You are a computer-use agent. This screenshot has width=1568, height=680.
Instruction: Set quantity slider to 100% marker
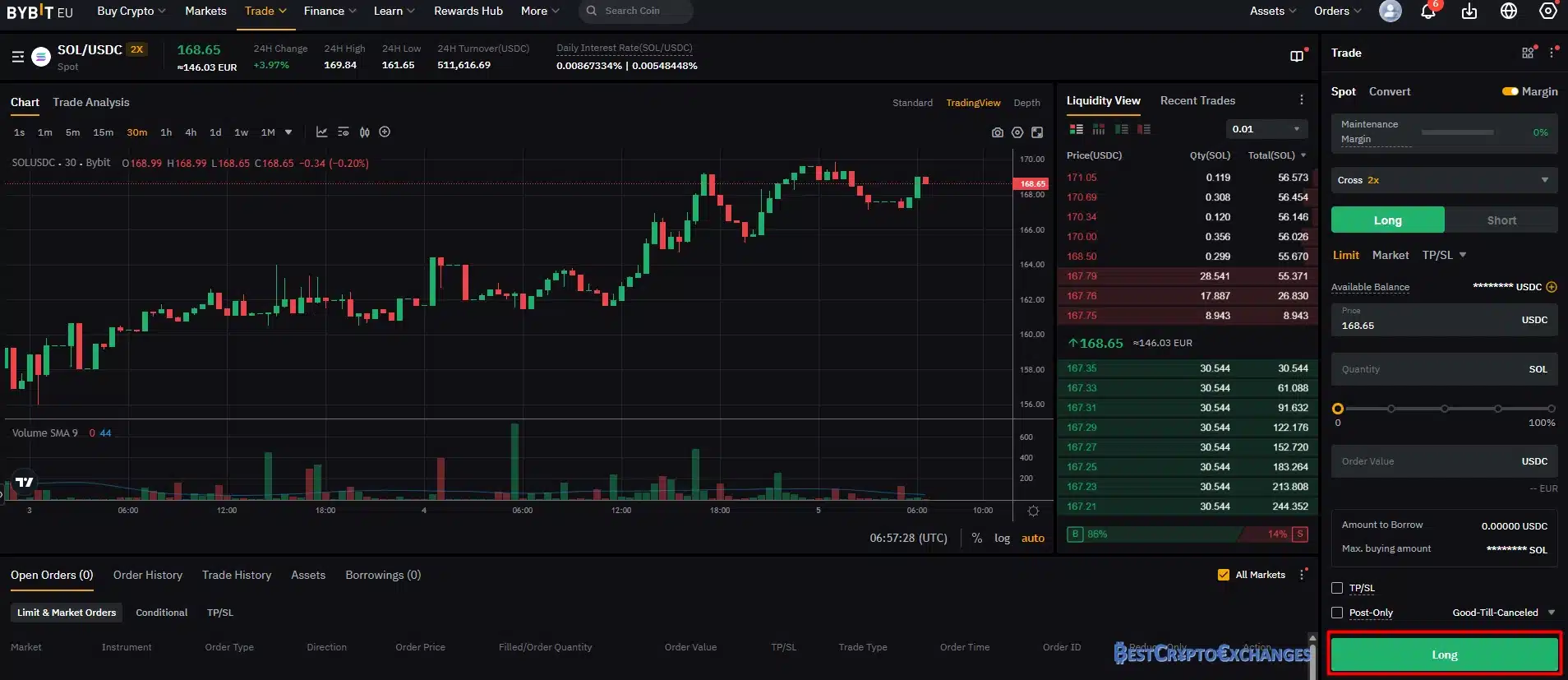[1551, 409]
